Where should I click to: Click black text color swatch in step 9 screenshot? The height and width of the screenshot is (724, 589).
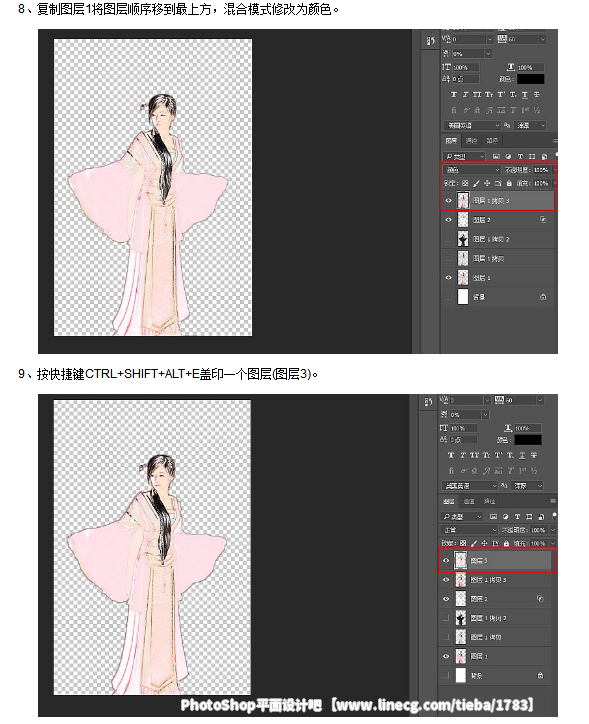click(528, 440)
